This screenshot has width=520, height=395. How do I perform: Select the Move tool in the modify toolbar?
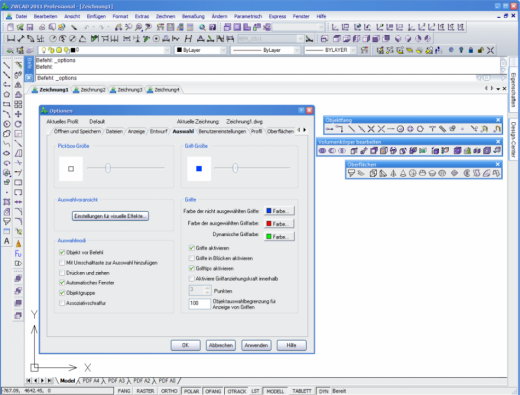coord(18,114)
